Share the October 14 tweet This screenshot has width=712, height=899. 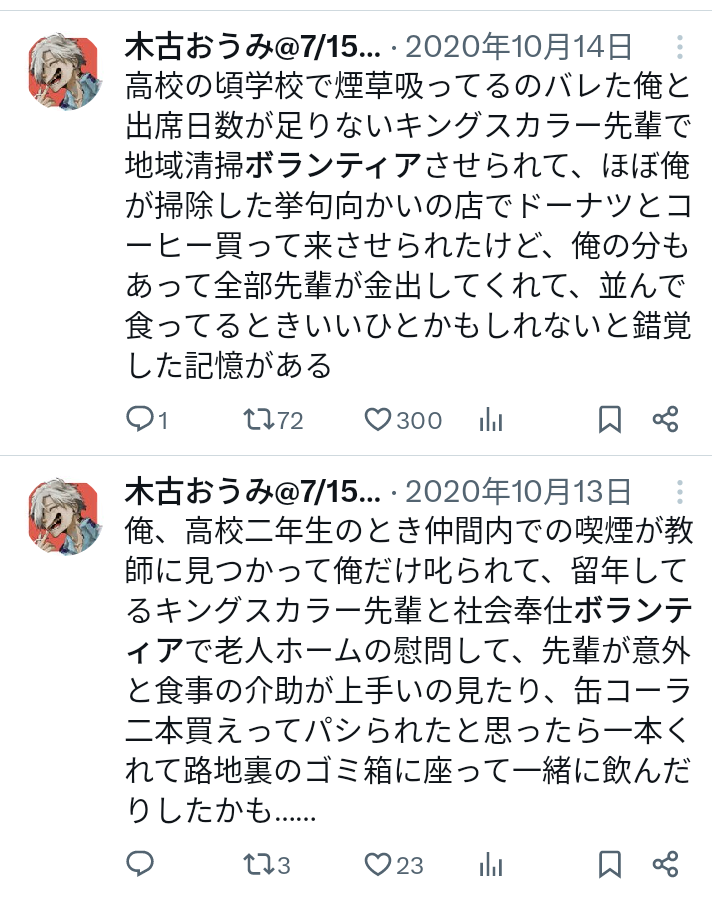(666, 420)
